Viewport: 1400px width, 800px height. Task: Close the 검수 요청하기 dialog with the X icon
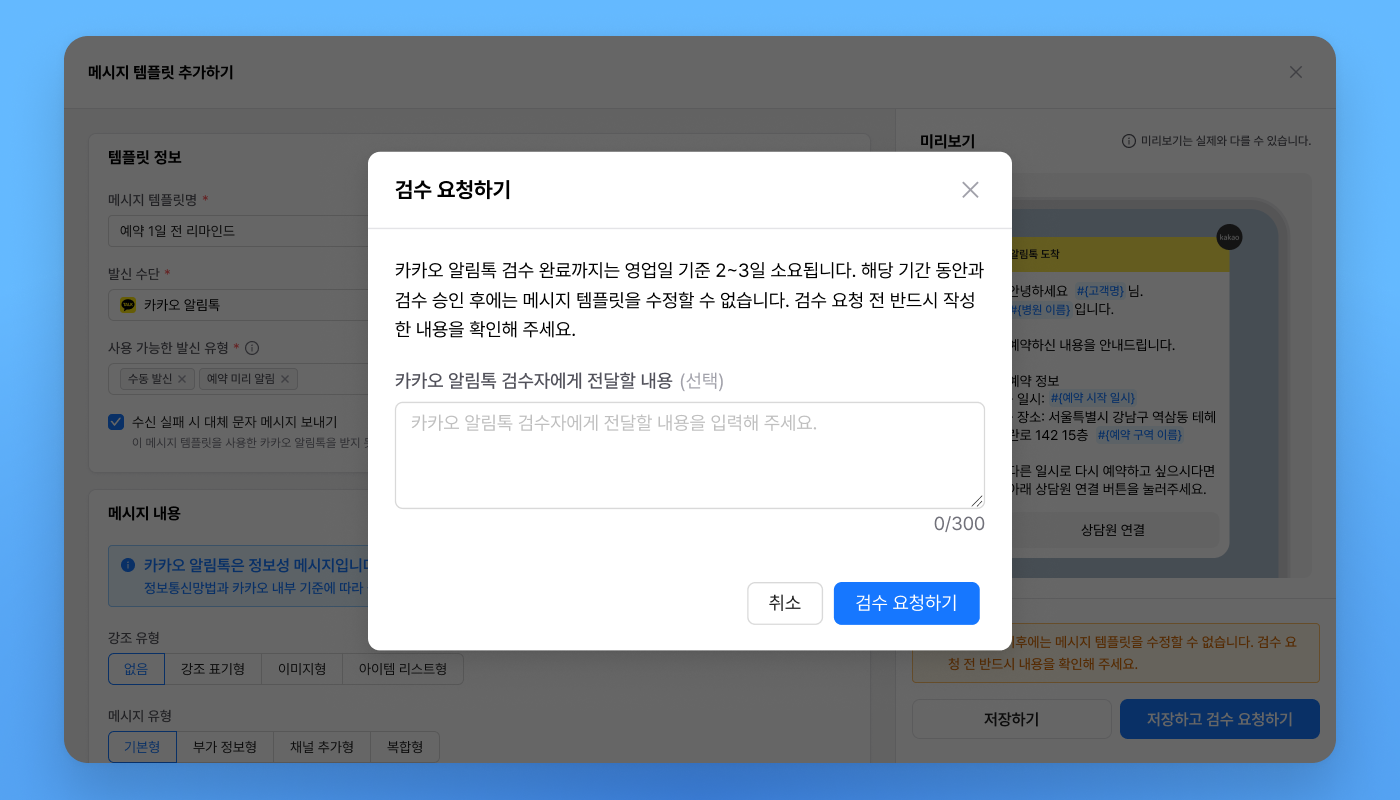pyautogui.click(x=970, y=190)
